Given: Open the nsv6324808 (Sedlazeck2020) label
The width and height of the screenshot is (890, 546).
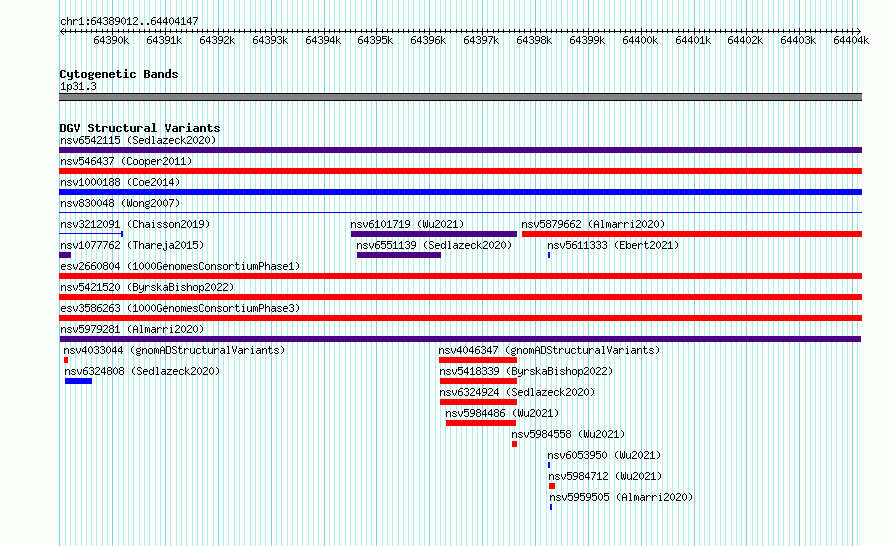Looking at the screenshot, I should point(142,371).
